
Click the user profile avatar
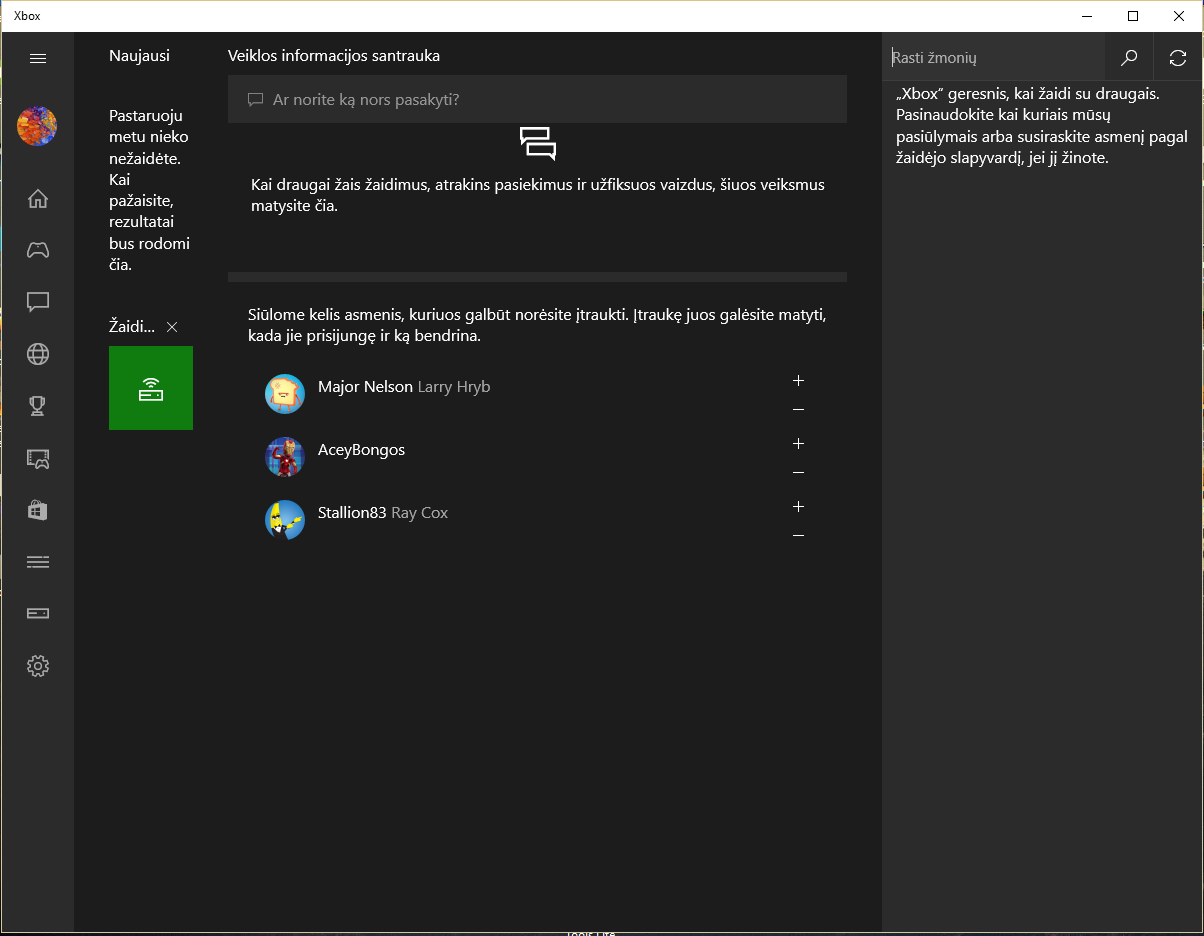37,126
